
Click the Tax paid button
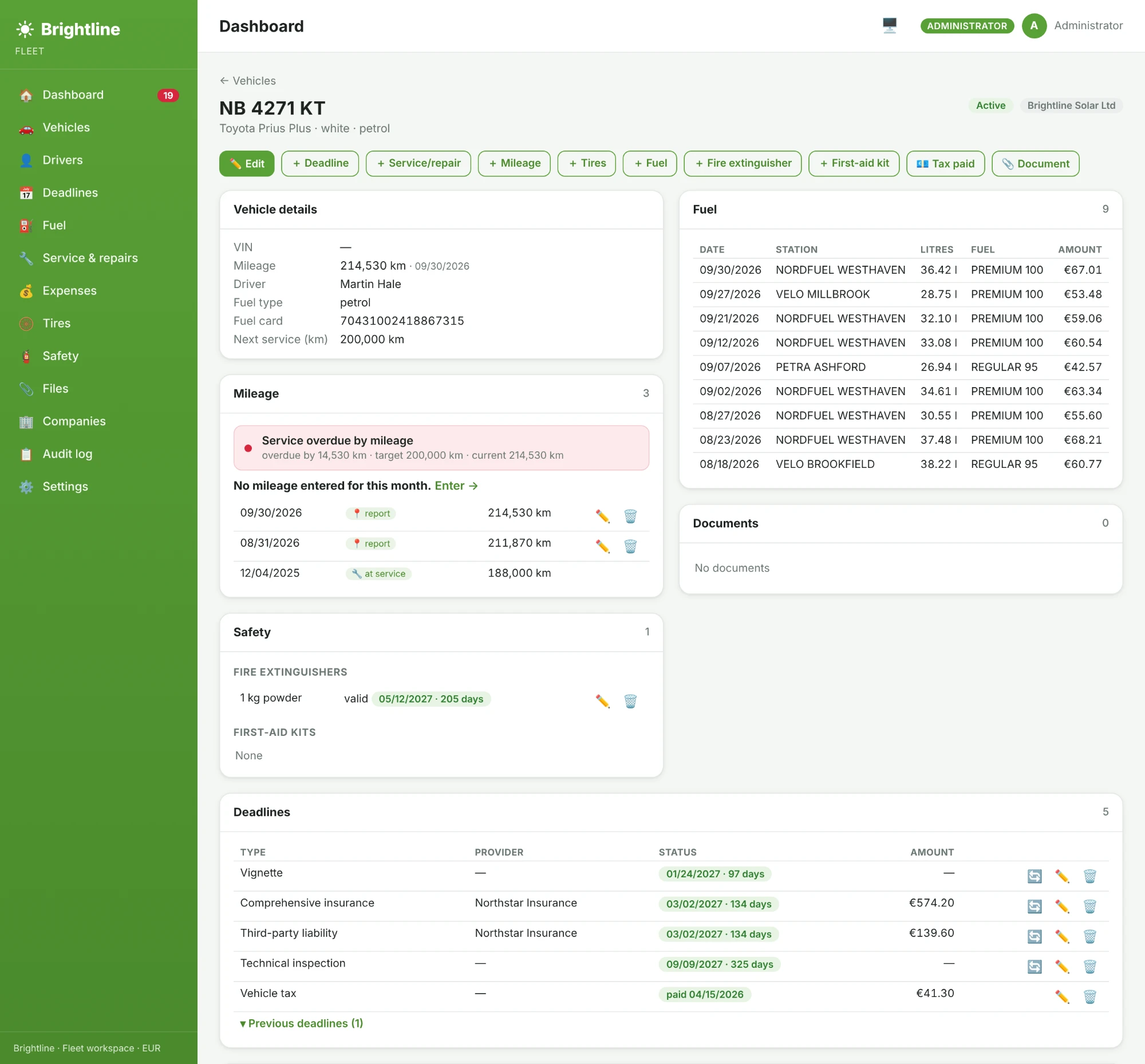[945, 164]
